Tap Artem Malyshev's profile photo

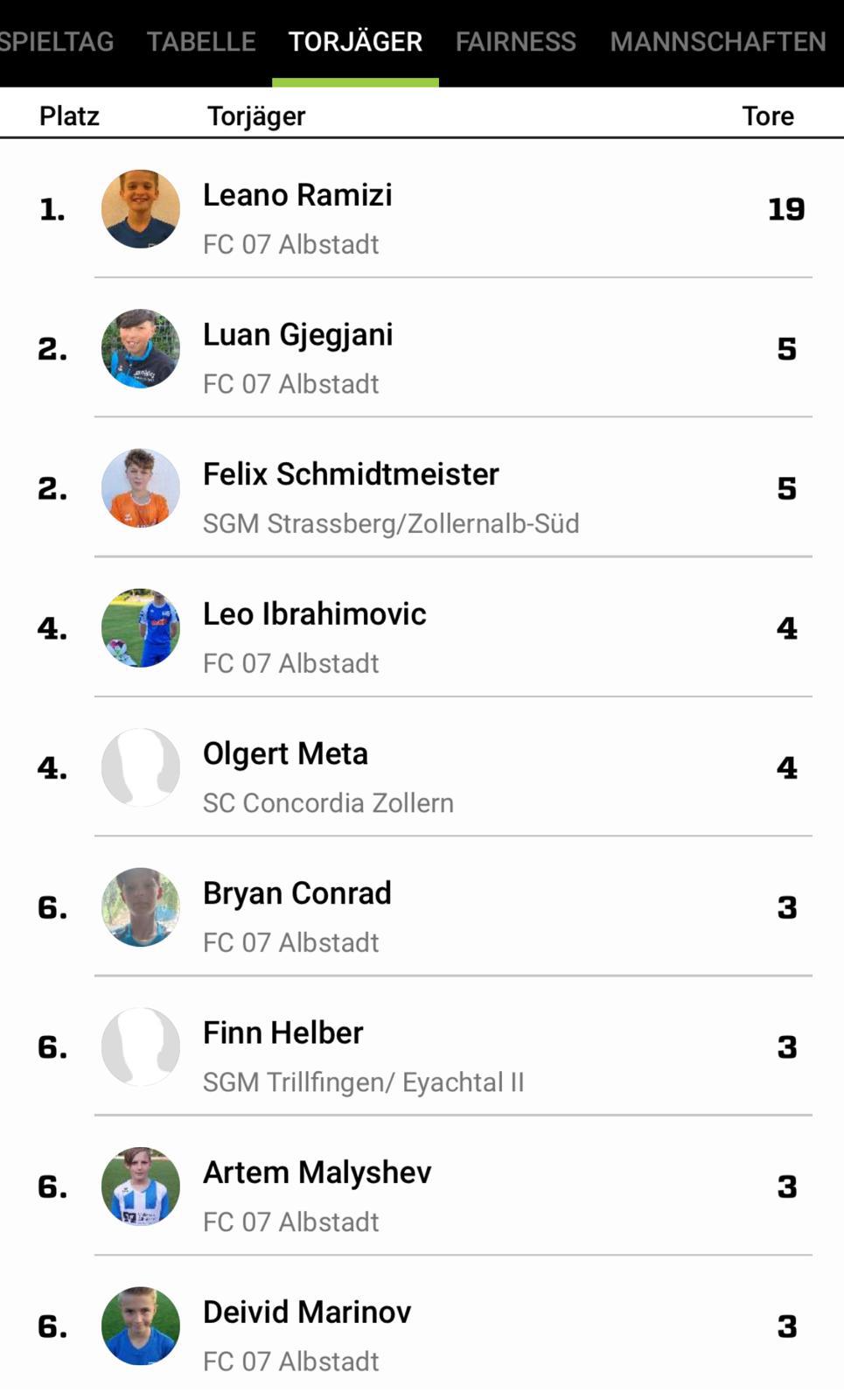coord(141,1186)
